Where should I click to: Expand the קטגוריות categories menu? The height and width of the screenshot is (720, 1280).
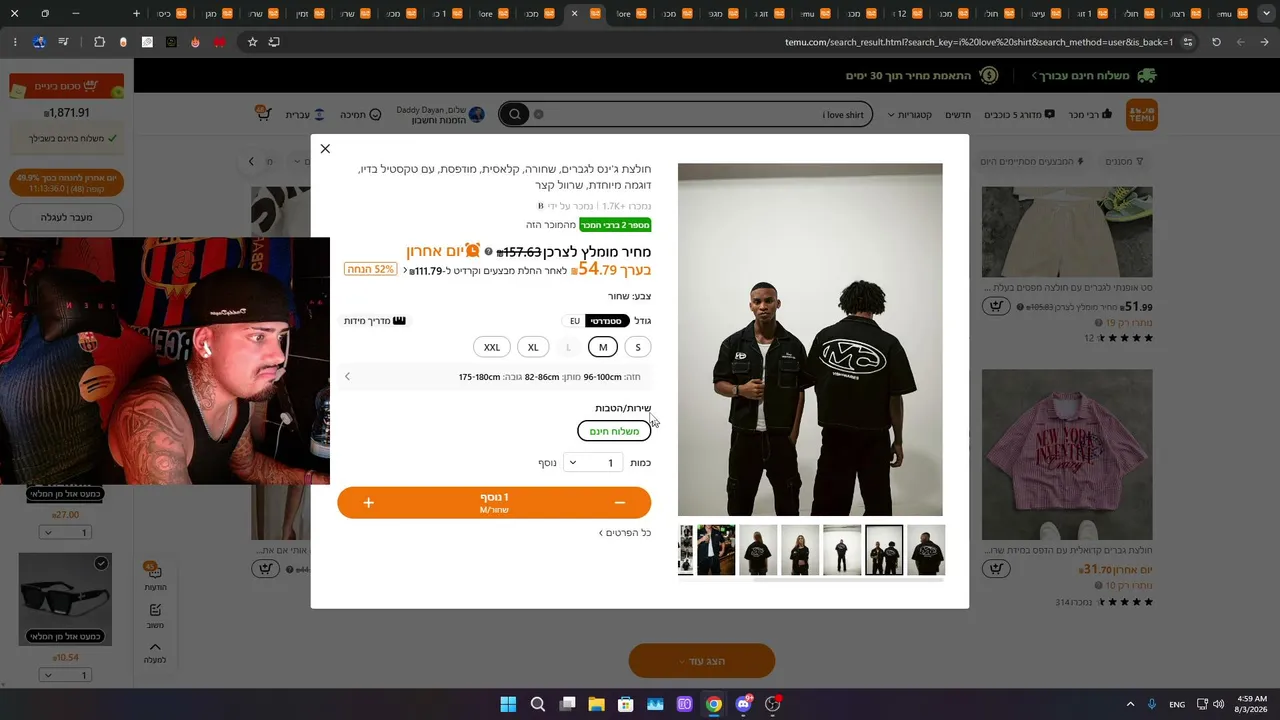910,115
